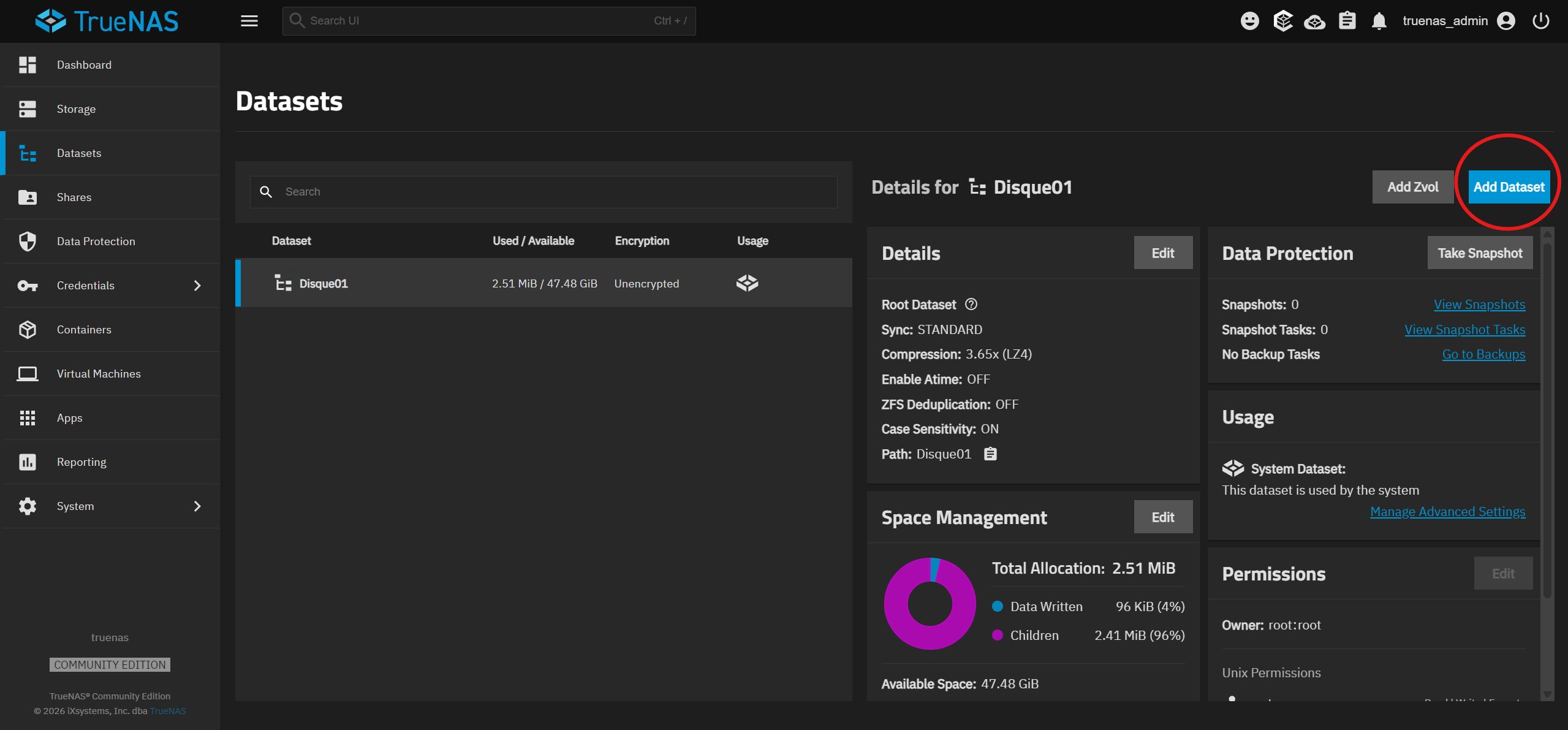Viewport: 1568px width, 730px height.
Task: Open the Virtual Machines menu item
Action: pyautogui.click(x=110, y=374)
